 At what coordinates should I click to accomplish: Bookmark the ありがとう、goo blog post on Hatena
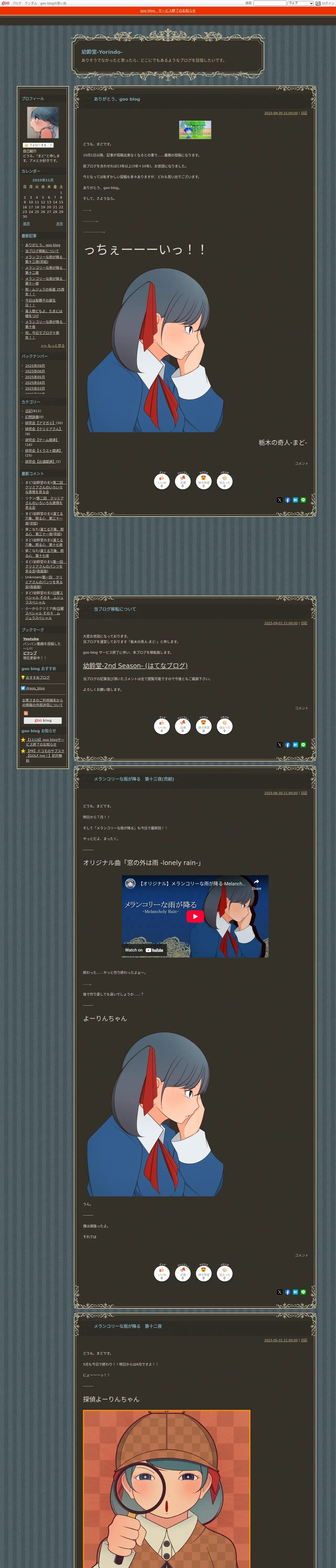(x=295, y=500)
